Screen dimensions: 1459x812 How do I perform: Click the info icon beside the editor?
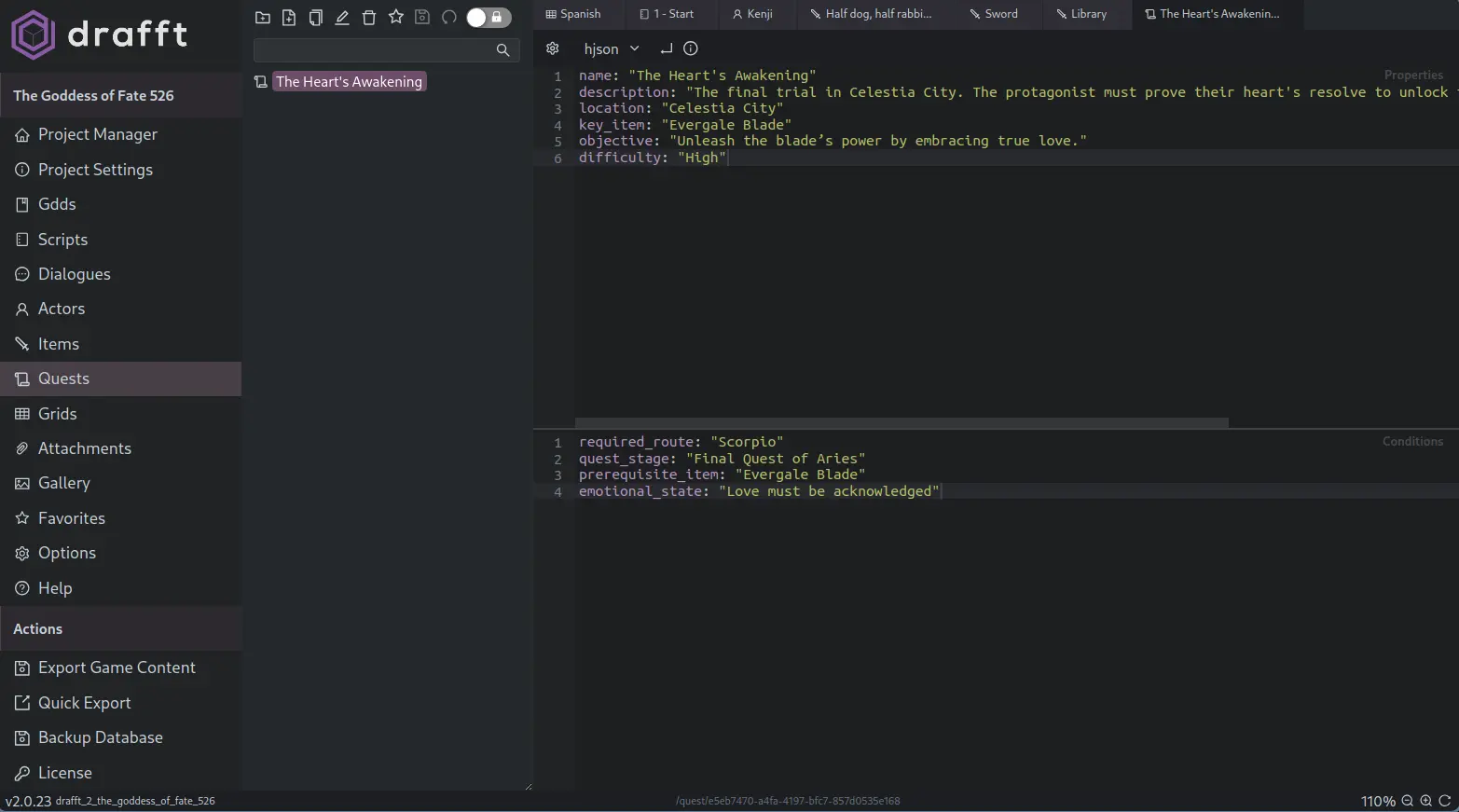690,48
